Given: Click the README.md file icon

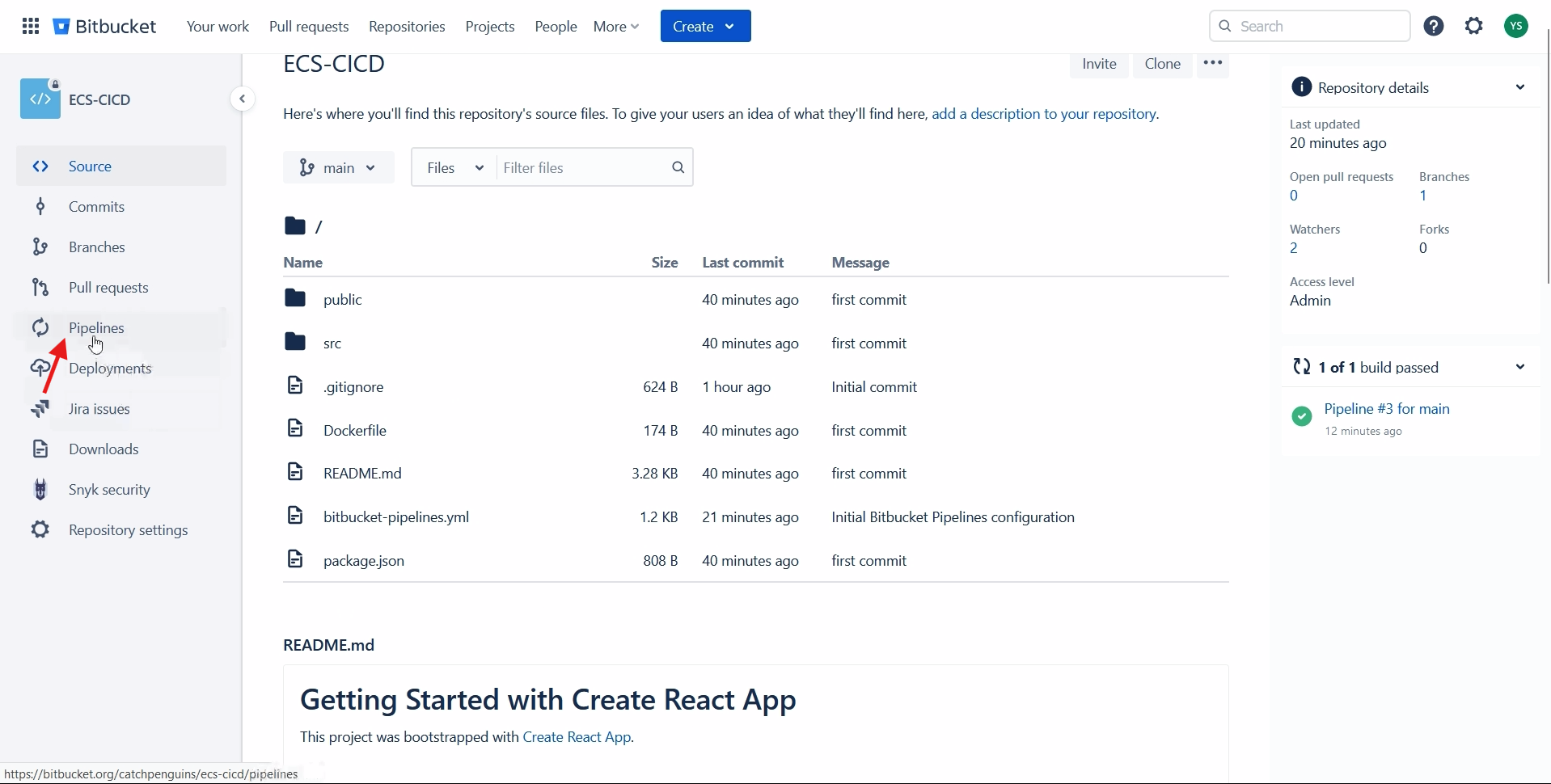Looking at the screenshot, I should point(295,472).
